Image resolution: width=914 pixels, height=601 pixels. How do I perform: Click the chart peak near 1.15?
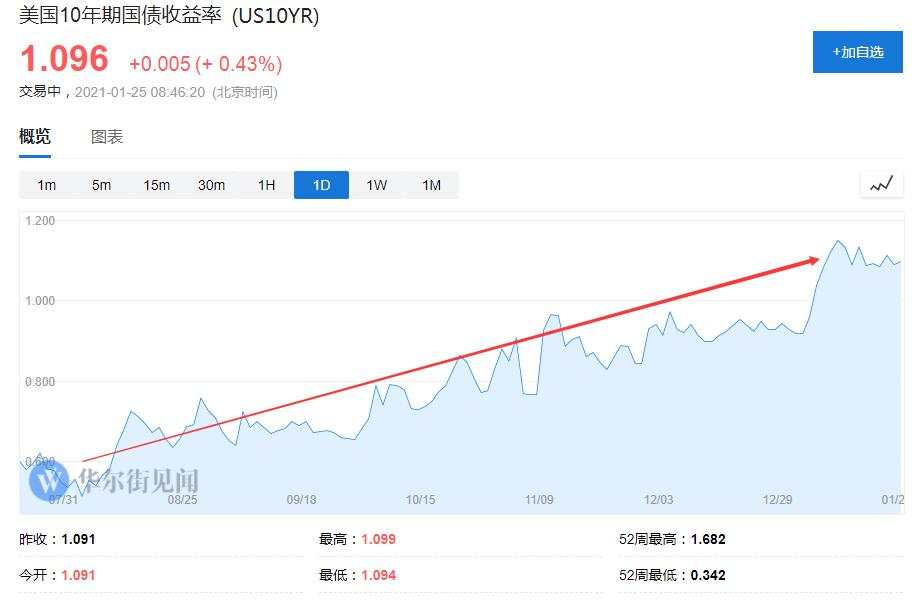click(838, 241)
